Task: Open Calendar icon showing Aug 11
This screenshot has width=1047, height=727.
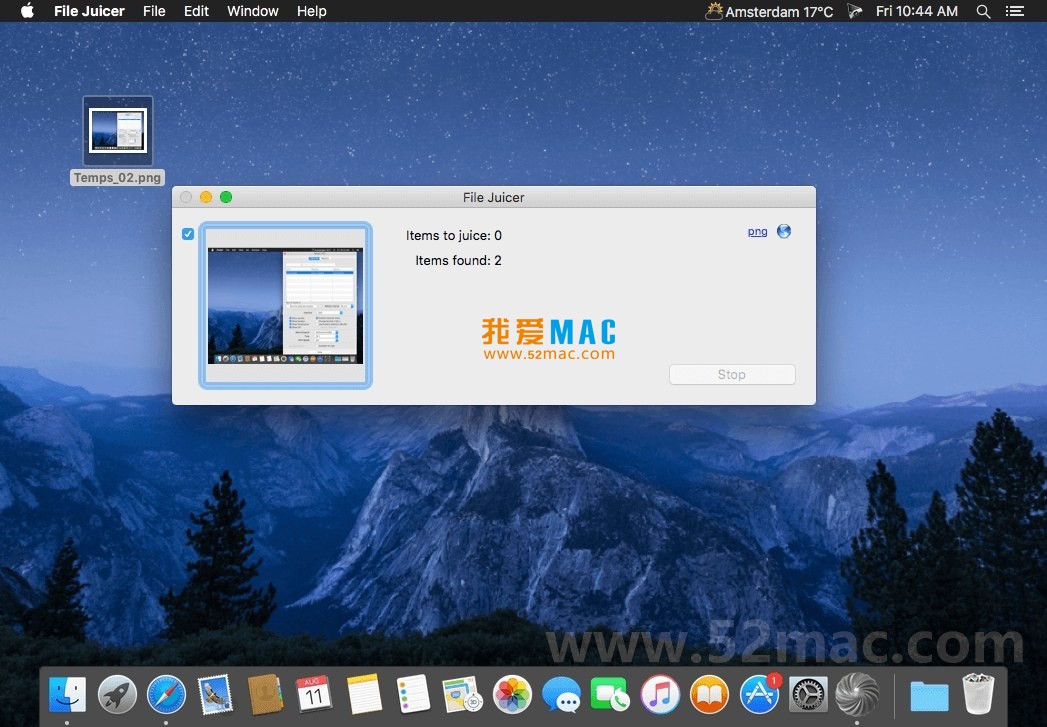Action: (x=314, y=694)
